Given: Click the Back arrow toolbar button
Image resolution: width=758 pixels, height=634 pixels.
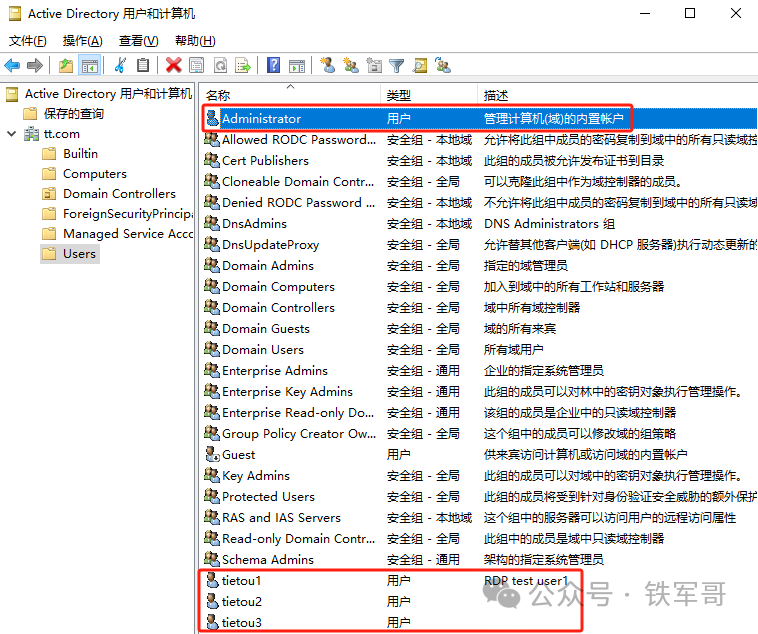Looking at the screenshot, I should (x=12, y=65).
